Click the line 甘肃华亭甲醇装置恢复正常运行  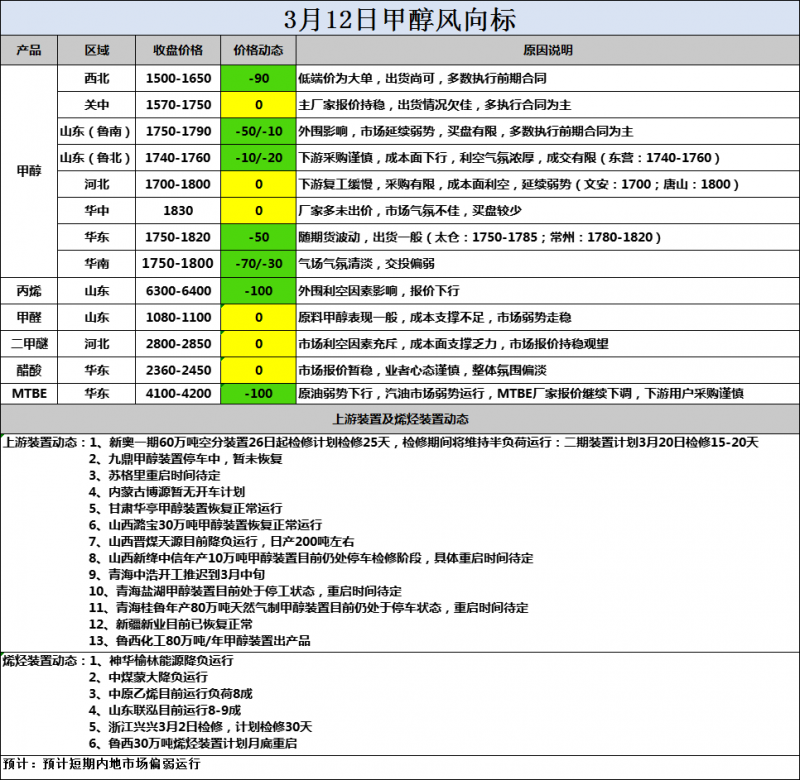coord(186,509)
